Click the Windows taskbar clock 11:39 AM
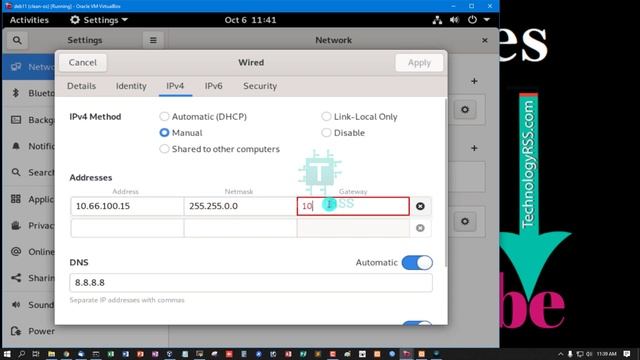The height and width of the screenshot is (360, 640). [606, 354]
